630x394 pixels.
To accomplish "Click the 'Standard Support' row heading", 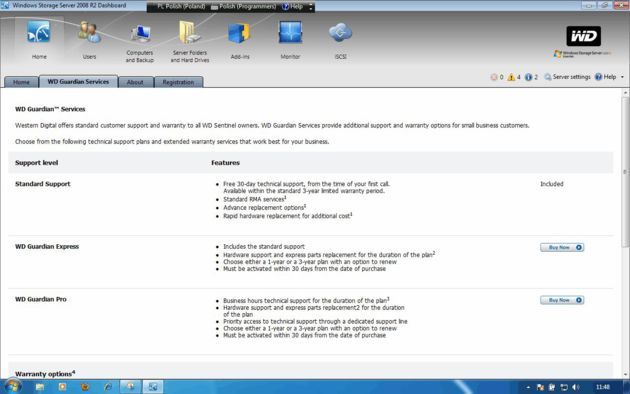I will (43, 184).
